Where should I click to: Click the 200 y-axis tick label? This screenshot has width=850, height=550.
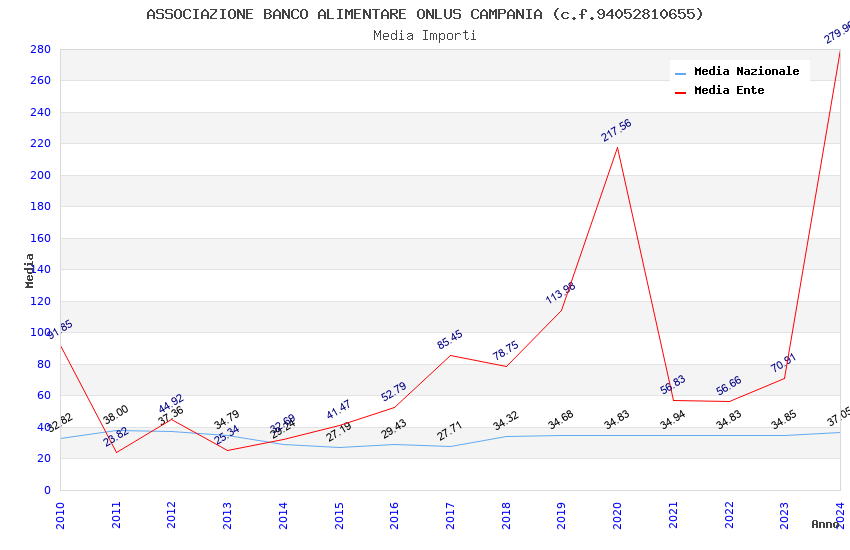tap(40, 175)
